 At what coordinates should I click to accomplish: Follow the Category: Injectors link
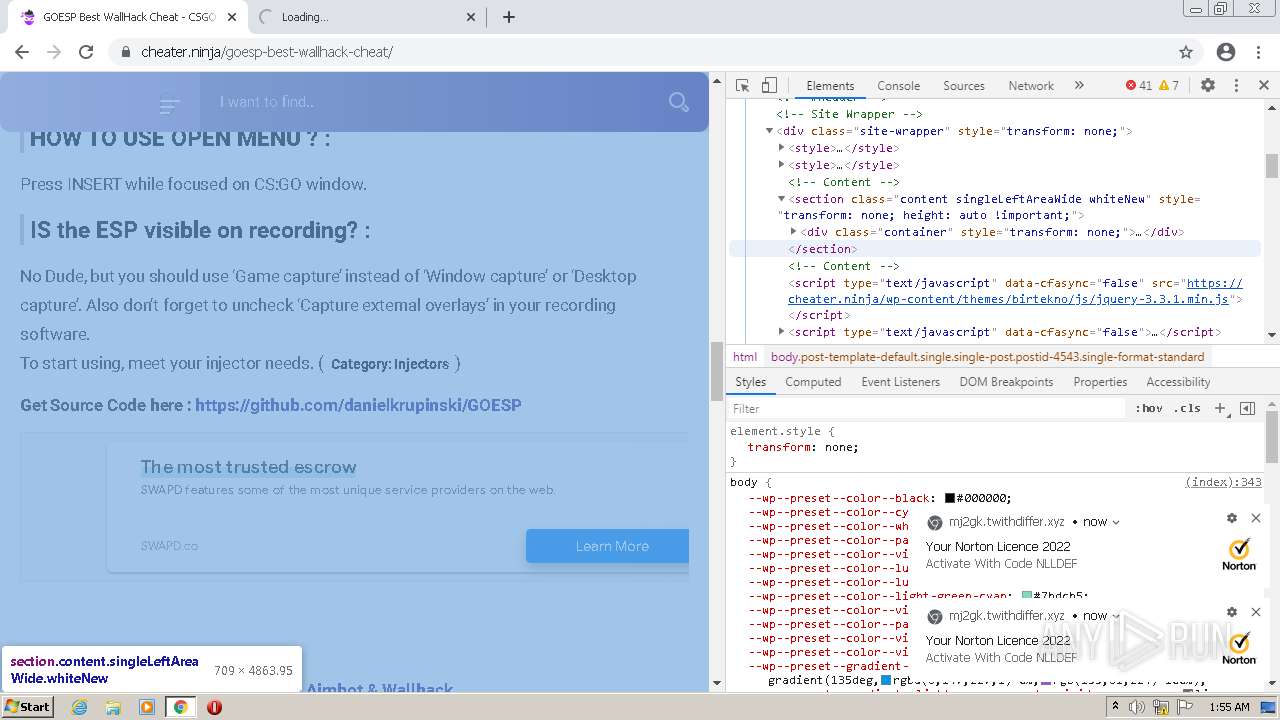pos(390,364)
